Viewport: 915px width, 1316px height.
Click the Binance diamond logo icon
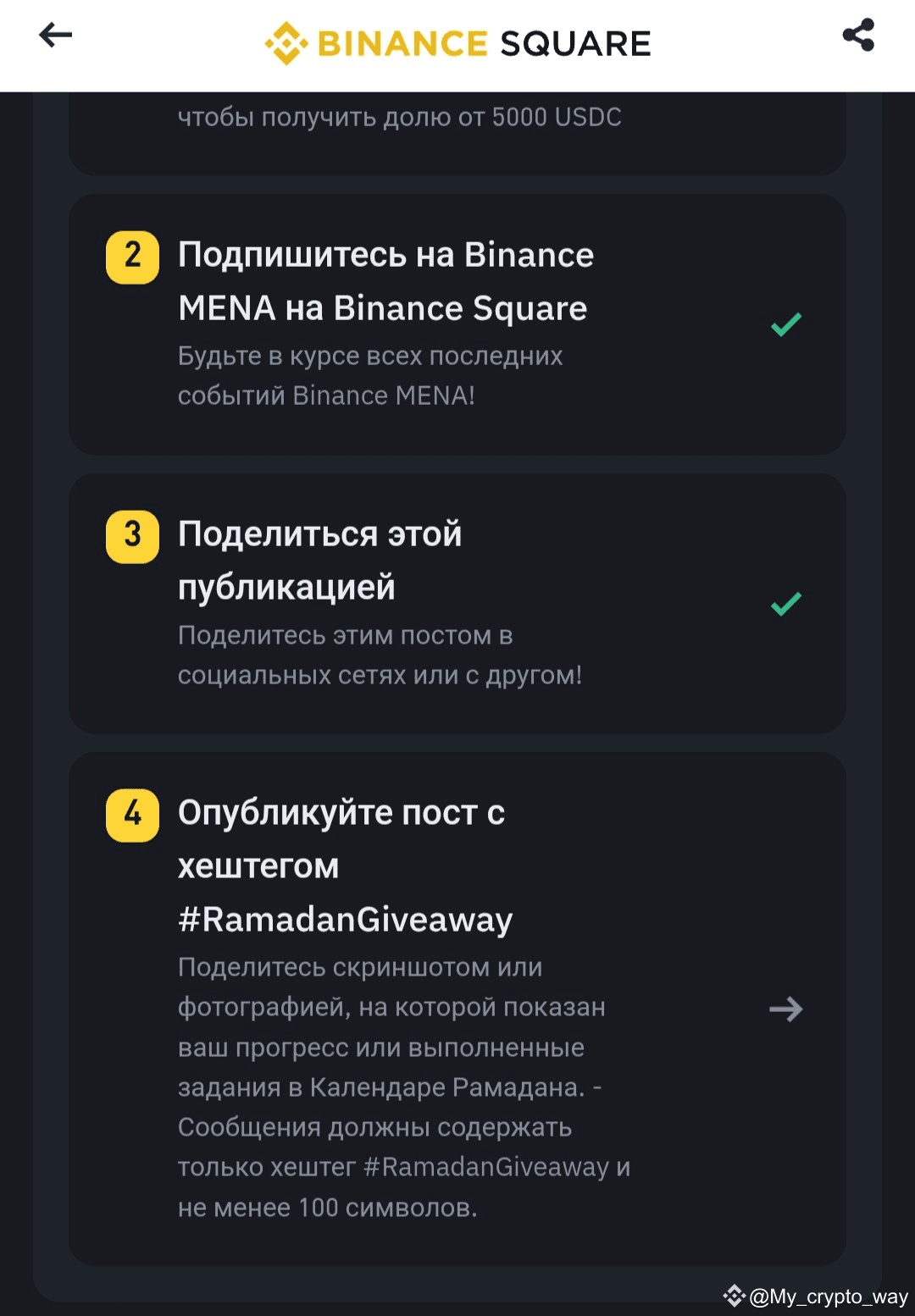click(x=286, y=43)
